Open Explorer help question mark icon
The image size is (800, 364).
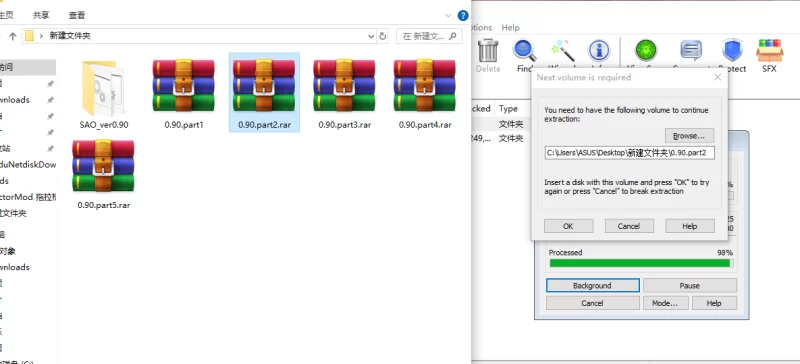(x=463, y=15)
